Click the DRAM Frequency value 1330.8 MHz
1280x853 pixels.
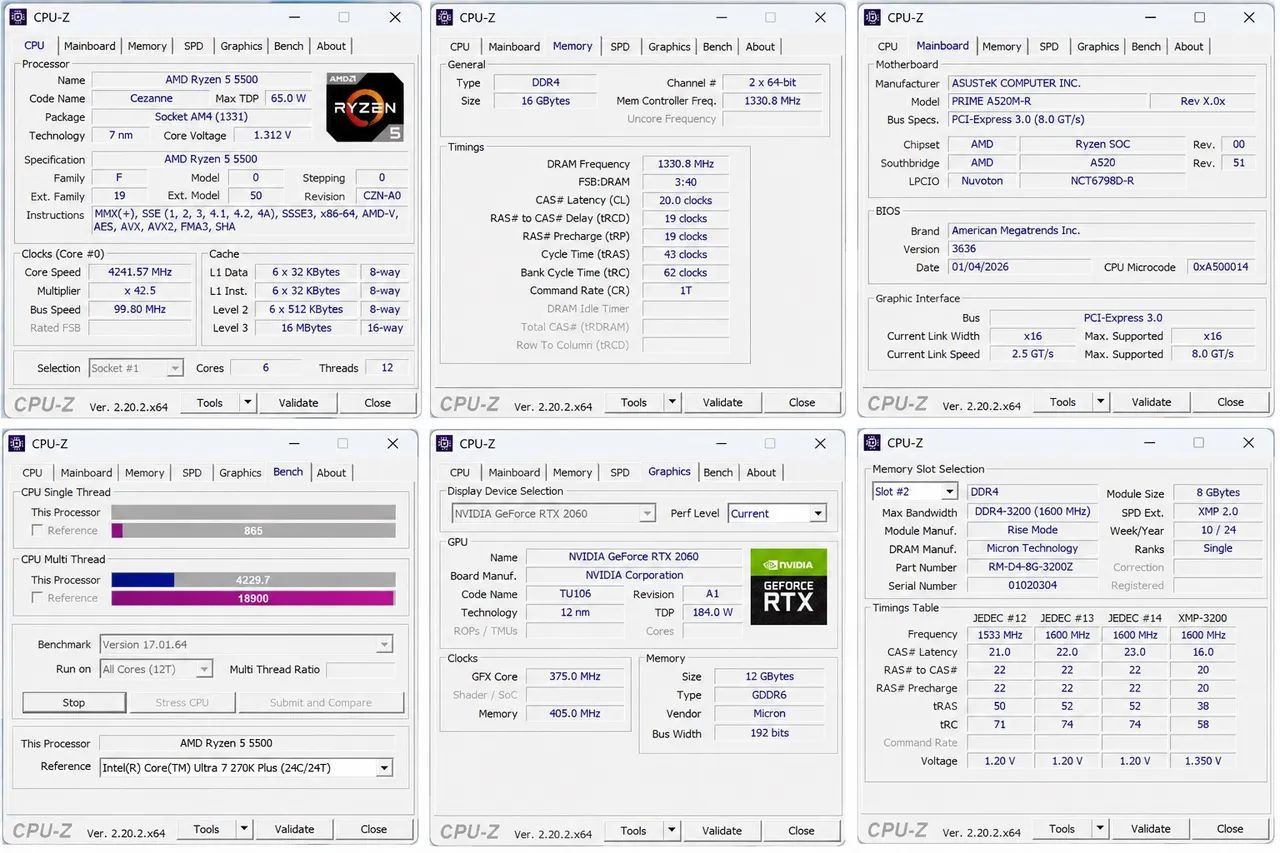pyautogui.click(x=685, y=164)
